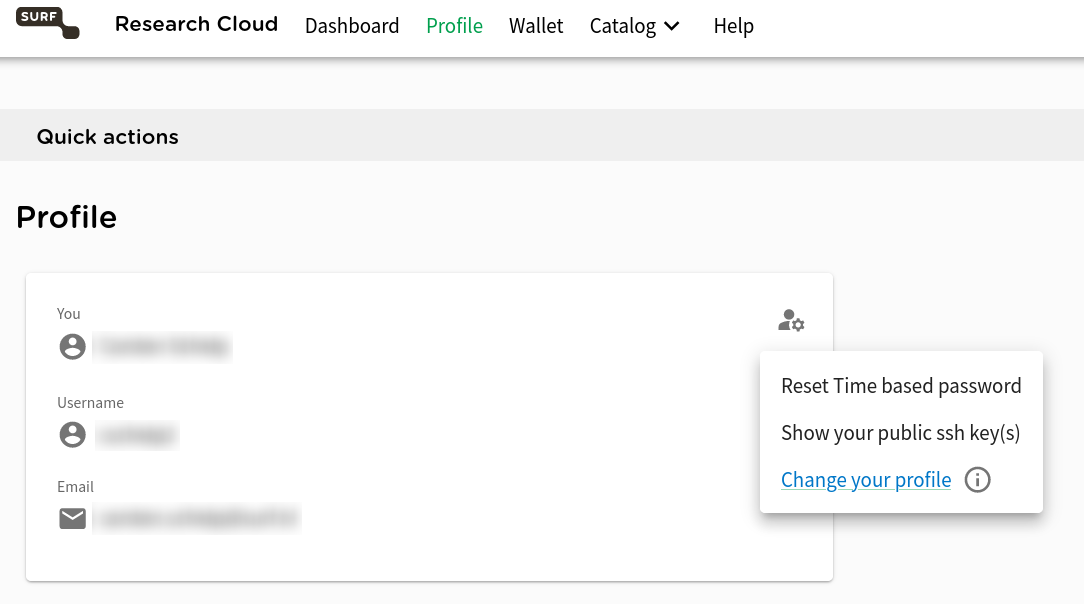This screenshot has height=604, width=1084.
Task: Click the blurred username value
Action: pyautogui.click(x=137, y=435)
